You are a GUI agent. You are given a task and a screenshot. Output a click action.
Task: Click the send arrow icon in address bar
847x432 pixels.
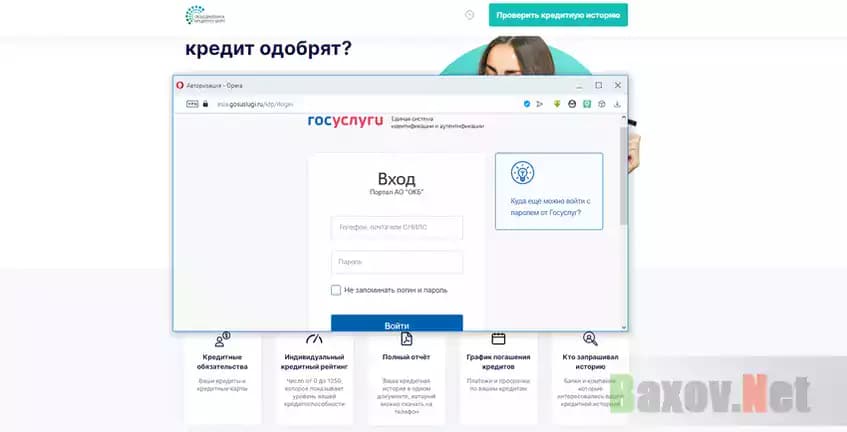(540, 104)
